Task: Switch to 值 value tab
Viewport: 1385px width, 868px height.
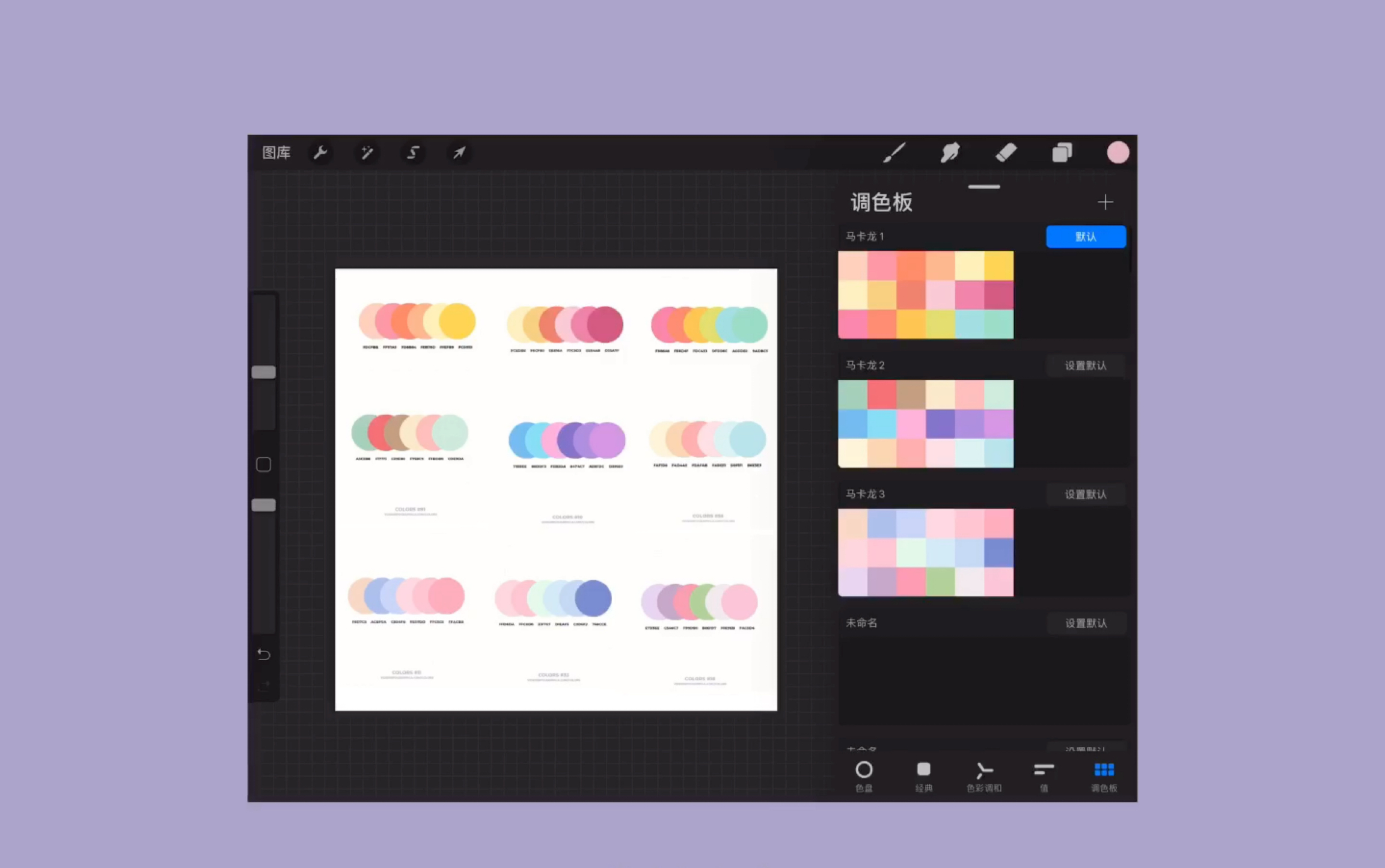Action: coord(1044,777)
